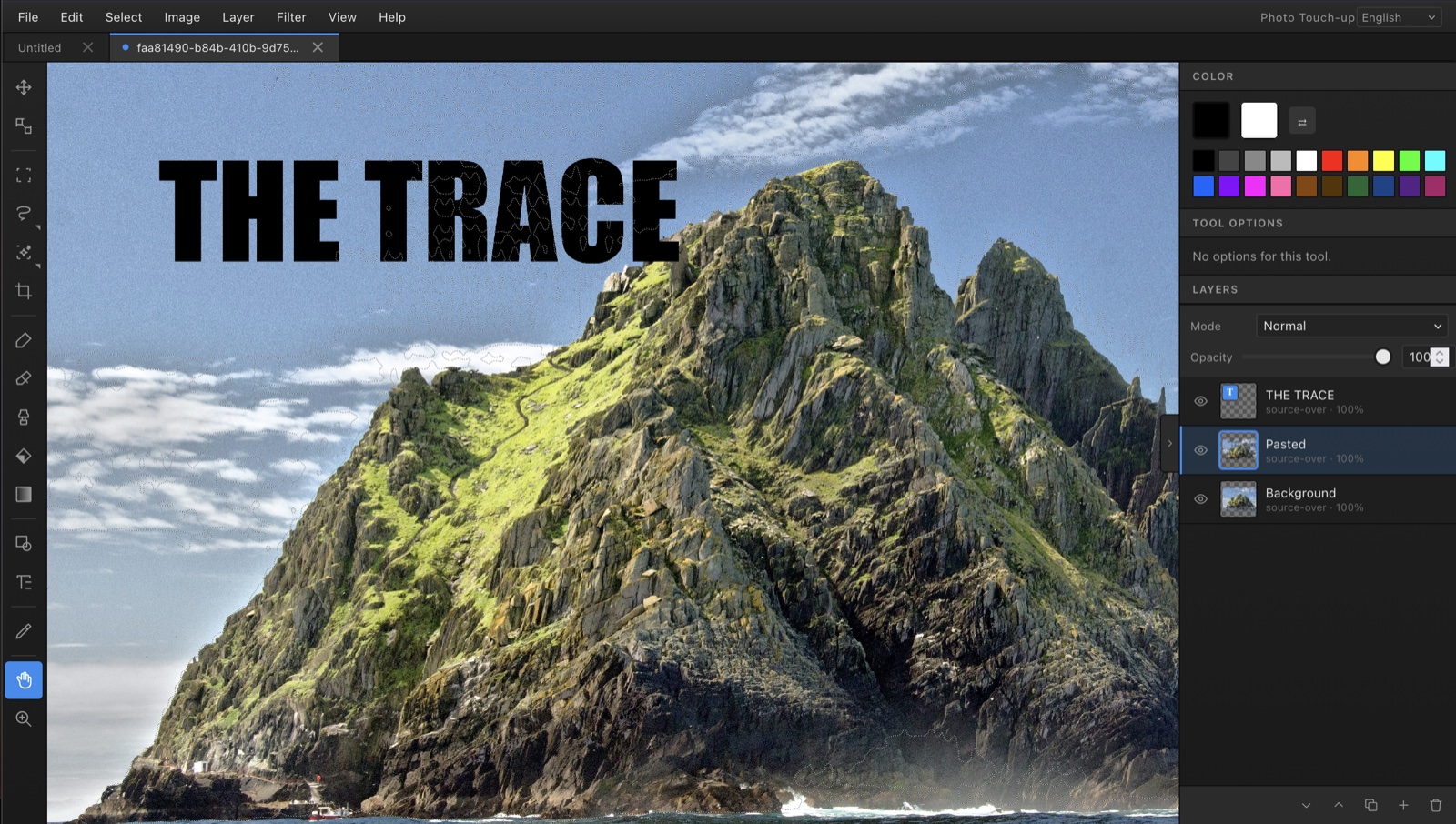
Task: Select THE TRACE layer
Action: (1318, 401)
